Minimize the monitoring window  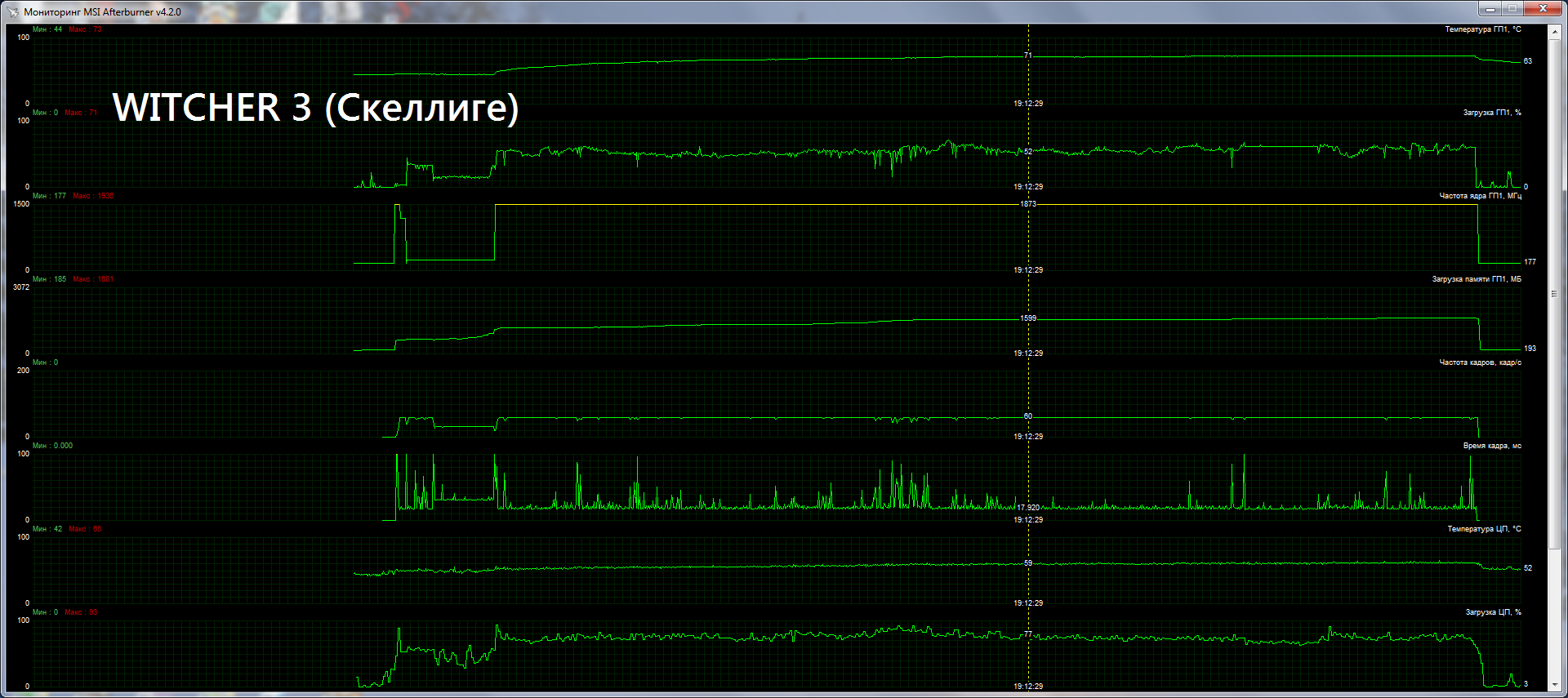(1490, 8)
